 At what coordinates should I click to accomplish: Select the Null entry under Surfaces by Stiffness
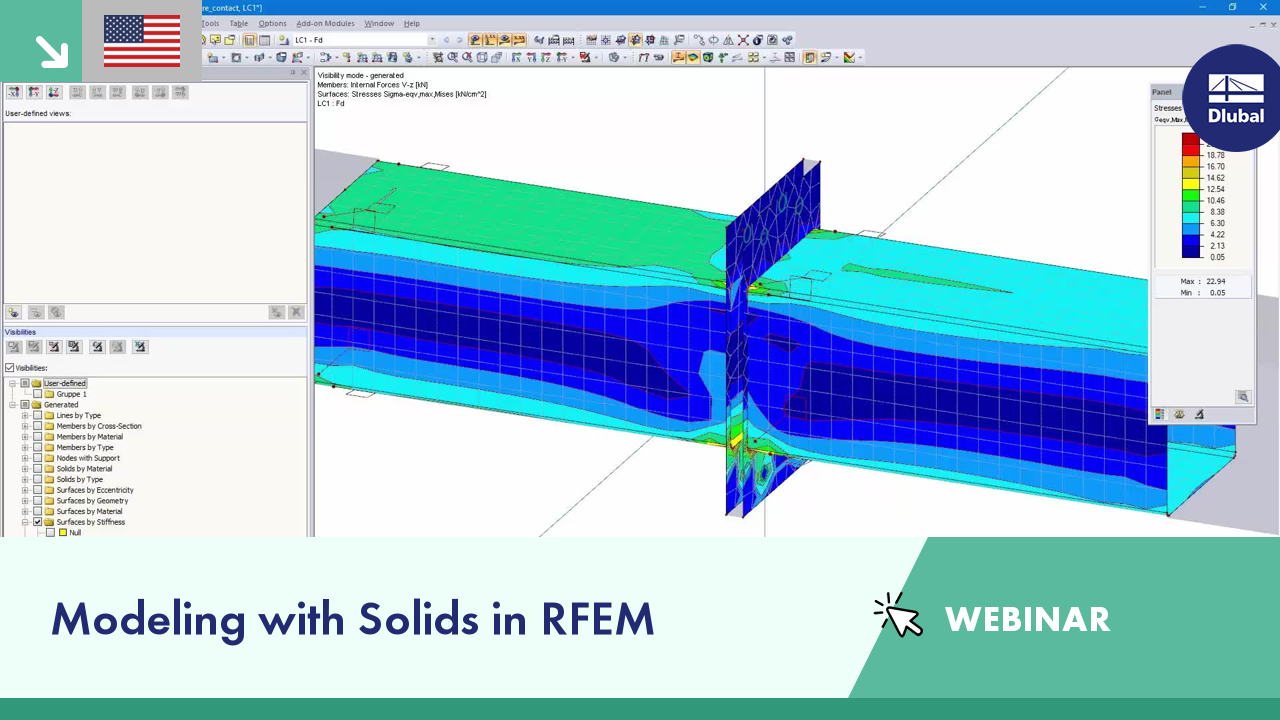(73, 532)
